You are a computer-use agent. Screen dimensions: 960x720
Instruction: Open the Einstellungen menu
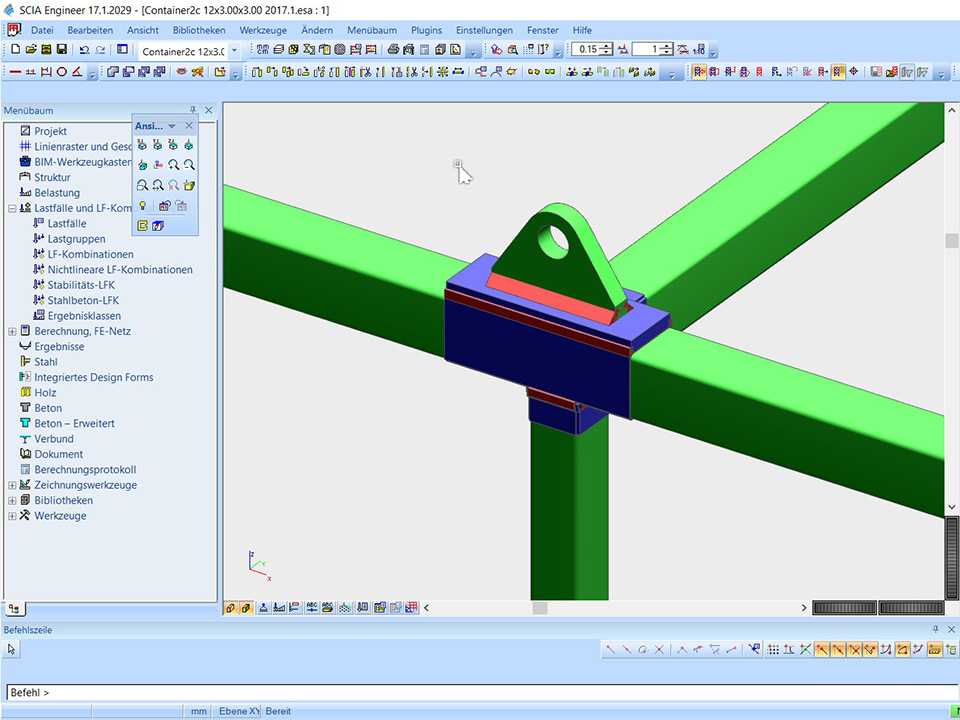point(484,30)
